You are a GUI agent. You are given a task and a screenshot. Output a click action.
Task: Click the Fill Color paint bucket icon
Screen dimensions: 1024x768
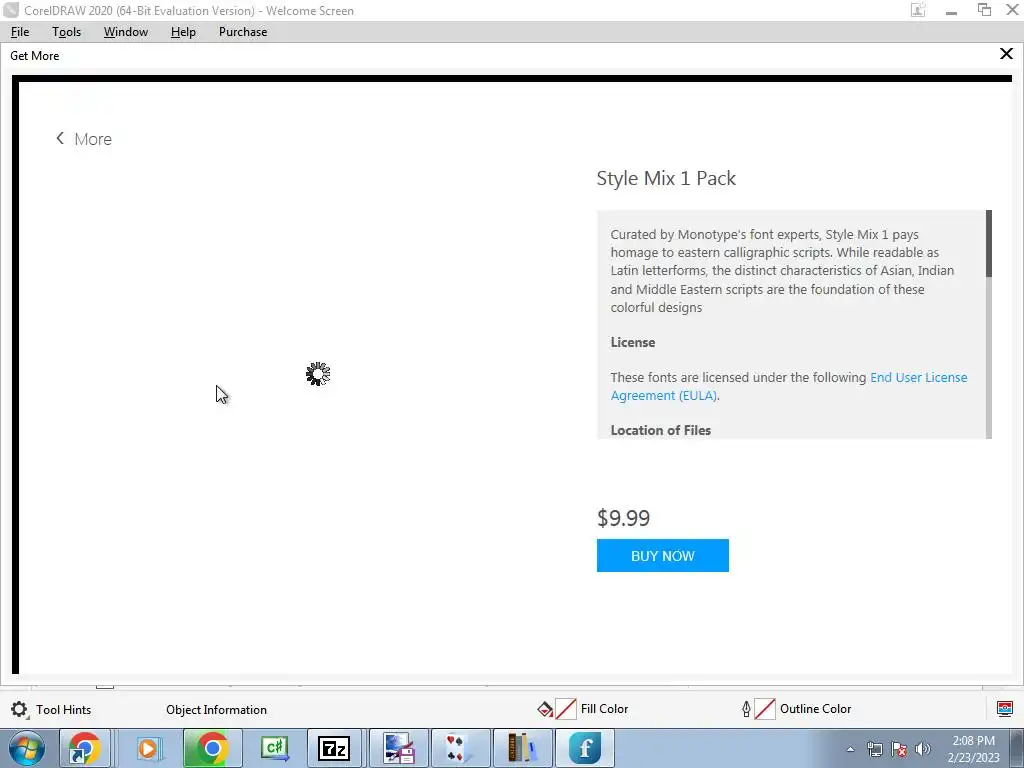pos(545,709)
